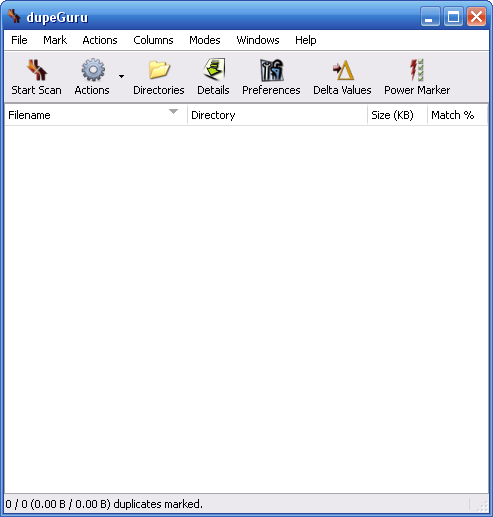Click the duplicates marked status bar text
Image resolution: width=493 pixels, height=517 pixels.
click(x=104, y=504)
